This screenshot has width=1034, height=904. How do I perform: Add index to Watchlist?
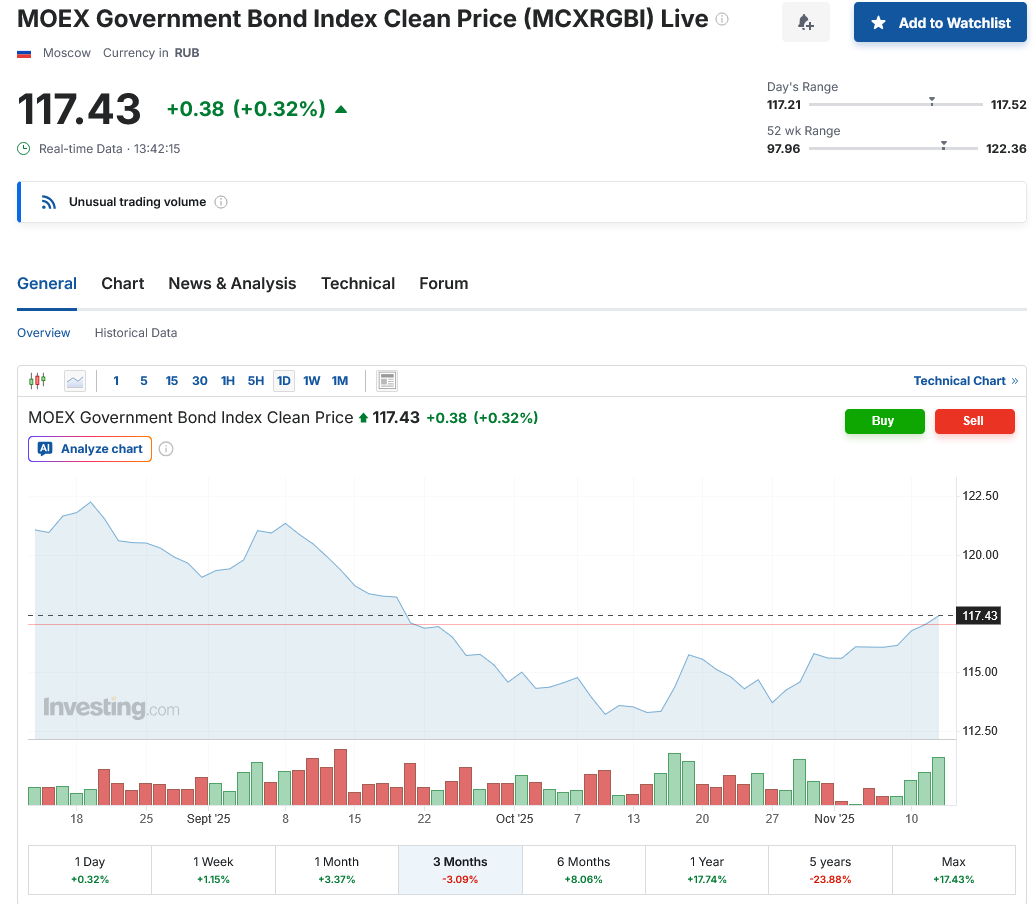click(x=940, y=22)
